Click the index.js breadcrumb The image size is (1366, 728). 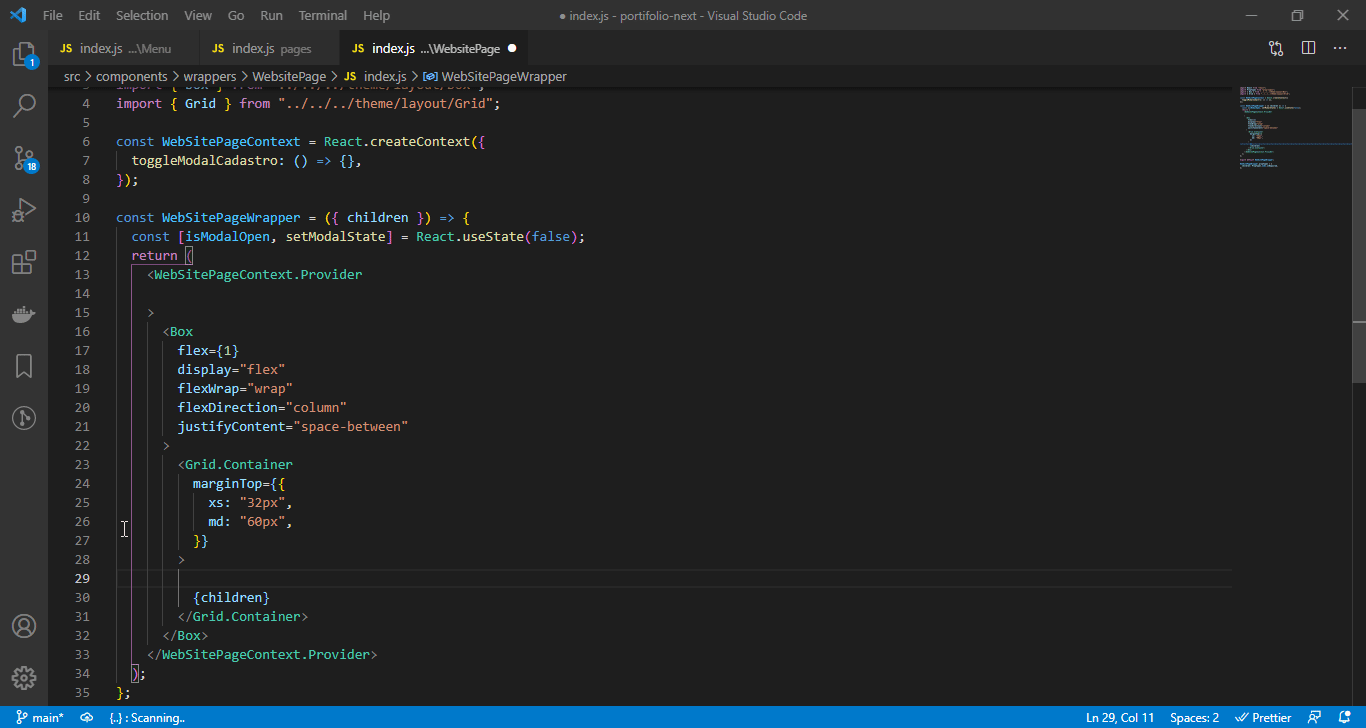point(385,76)
